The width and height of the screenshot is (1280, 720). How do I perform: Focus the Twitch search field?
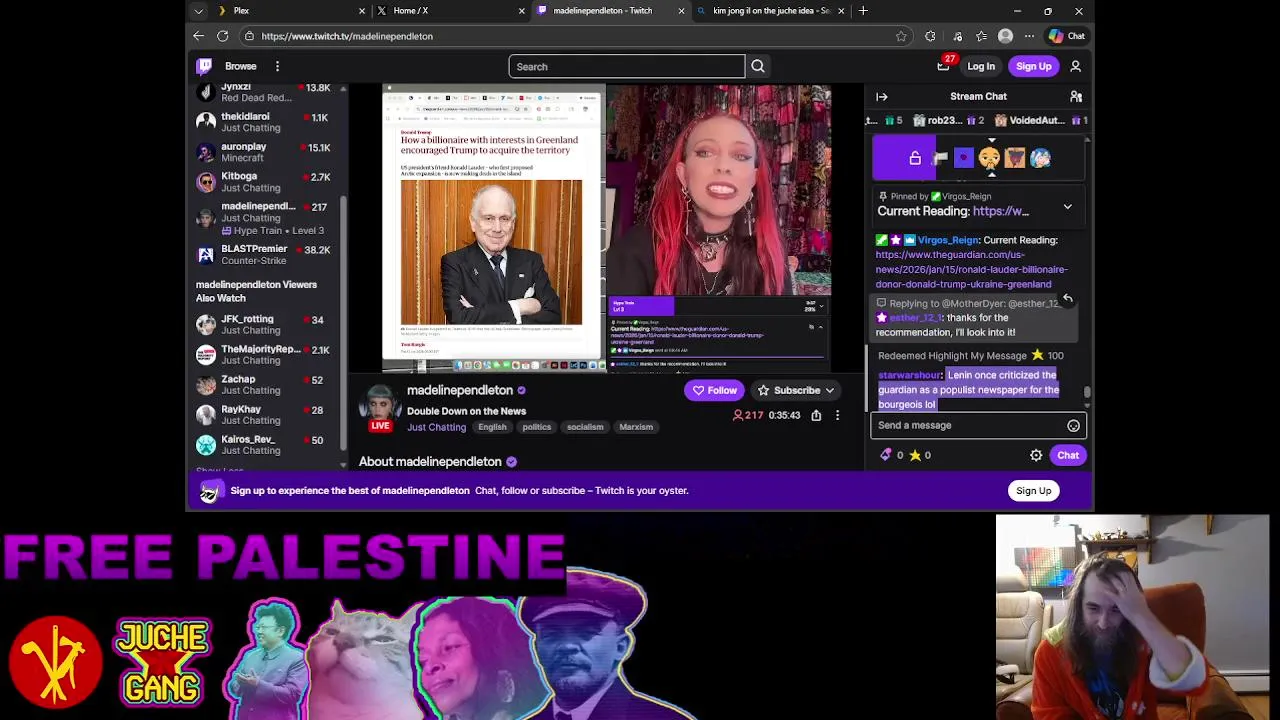pyautogui.click(x=626, y=67)
